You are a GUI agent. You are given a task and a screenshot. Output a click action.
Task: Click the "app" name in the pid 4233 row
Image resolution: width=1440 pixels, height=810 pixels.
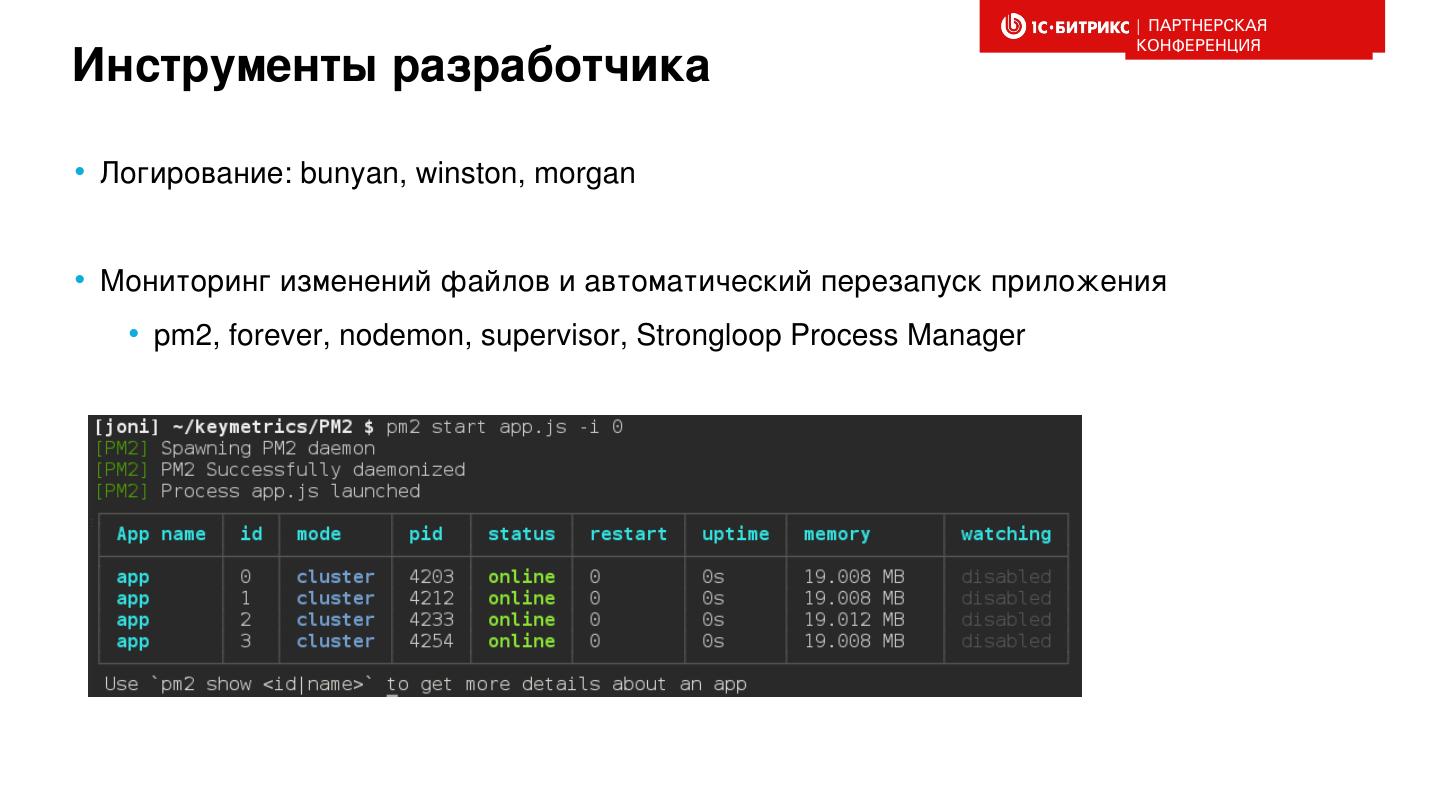pos(132,620)
